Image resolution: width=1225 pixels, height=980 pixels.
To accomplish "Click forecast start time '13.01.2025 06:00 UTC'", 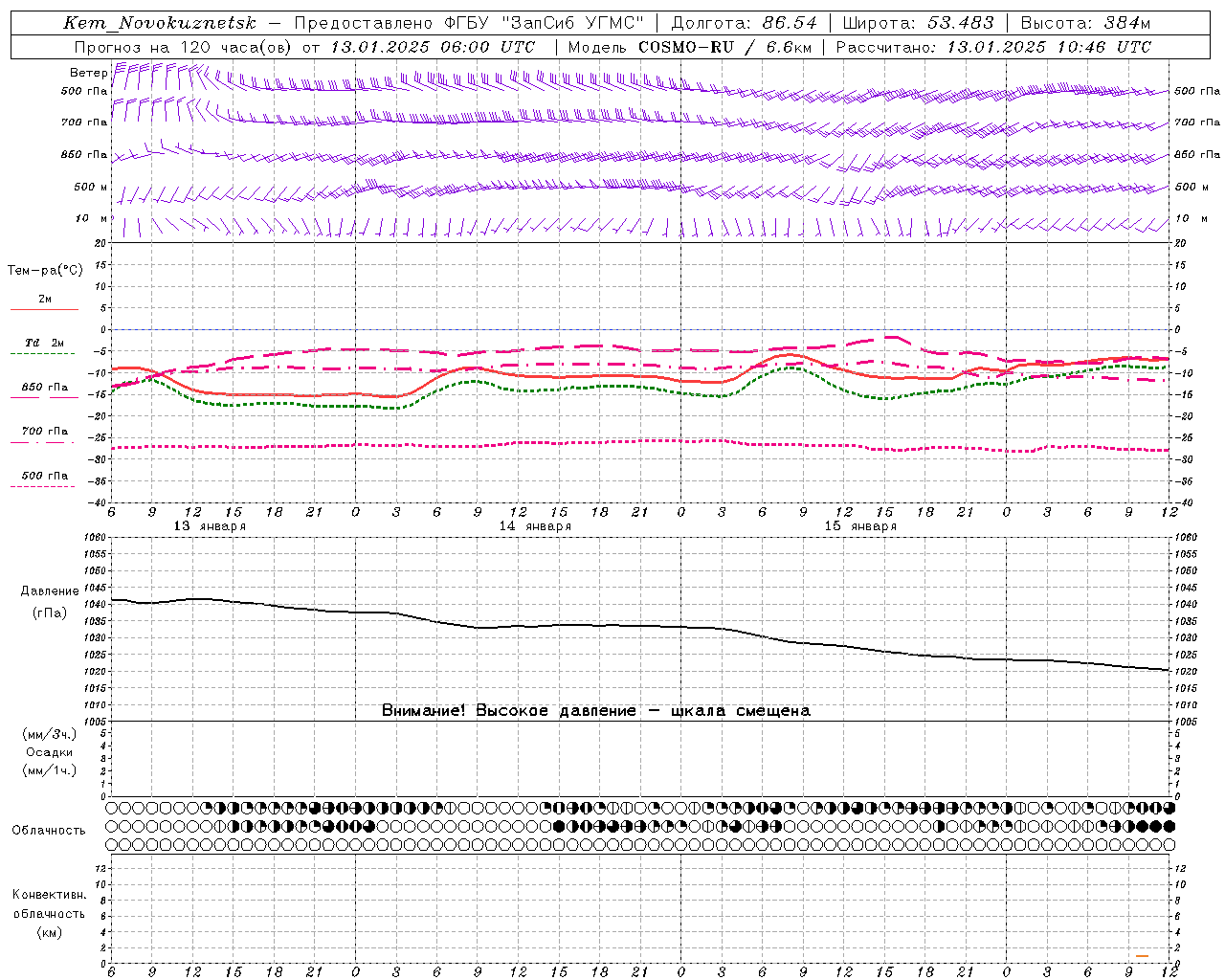I will pos(433,47).
